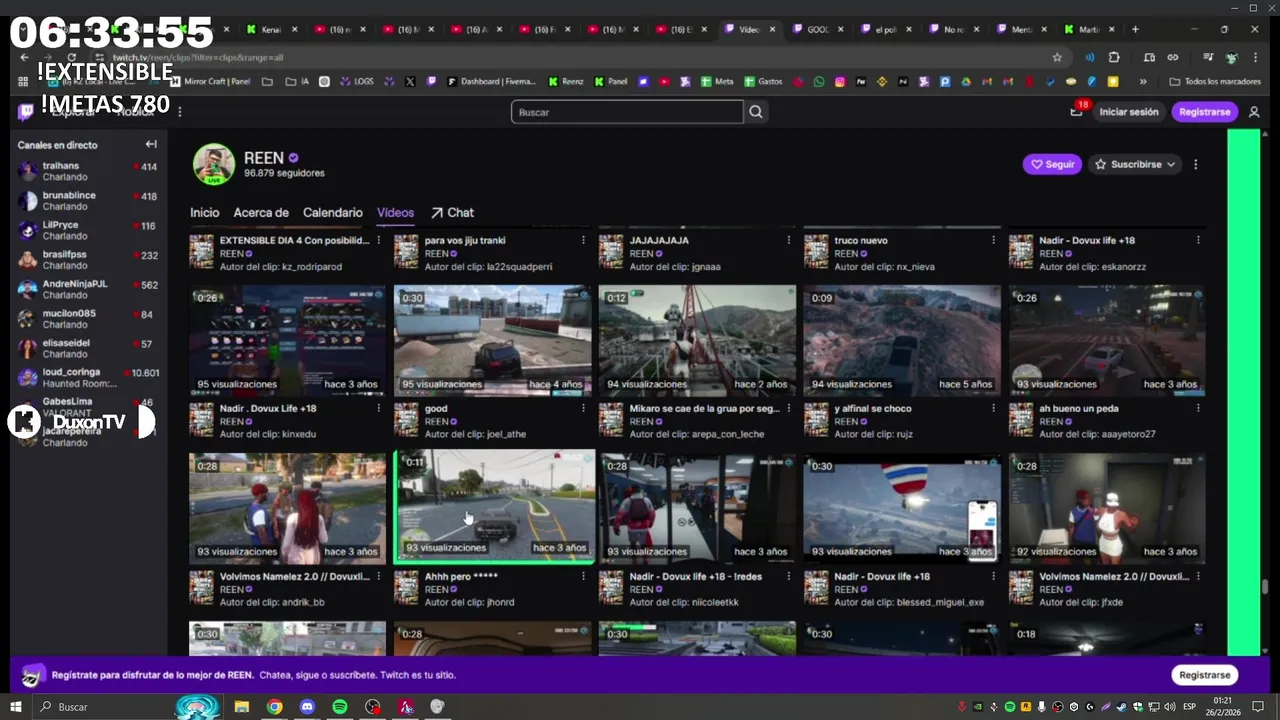Image resolution: width=1280 pixels, height=720 pixels.
Task: Switch to the Kenai browser tab
Action: pyautogui.click(x=272, y=29)
